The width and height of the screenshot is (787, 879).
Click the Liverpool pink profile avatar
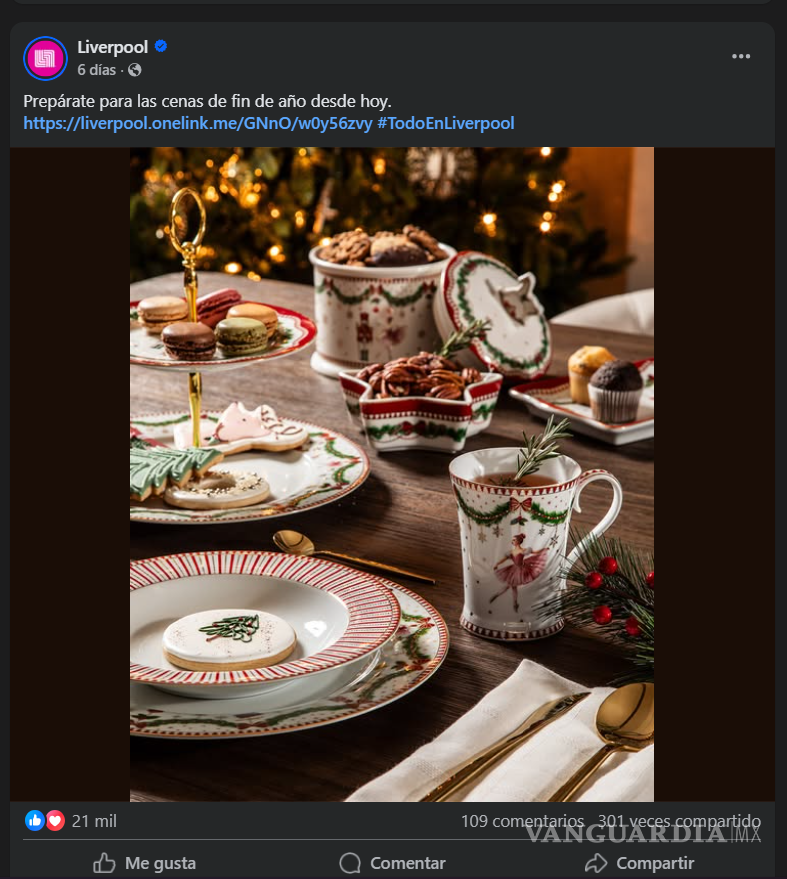45,58
